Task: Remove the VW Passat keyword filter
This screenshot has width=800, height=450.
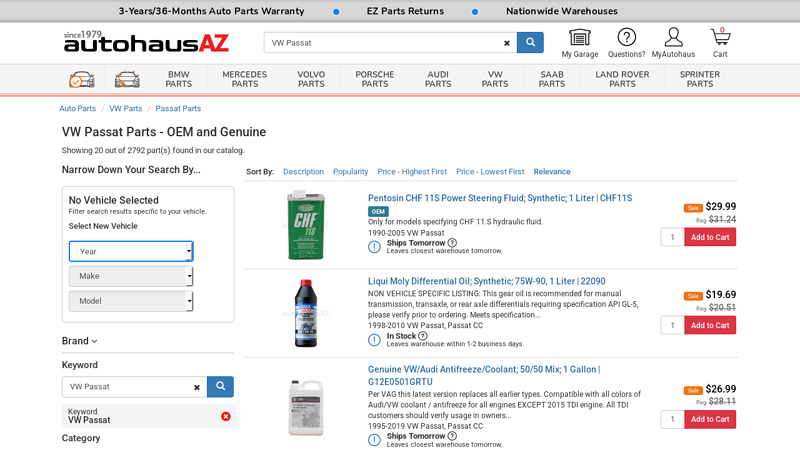Action: [x=225, y=416]
